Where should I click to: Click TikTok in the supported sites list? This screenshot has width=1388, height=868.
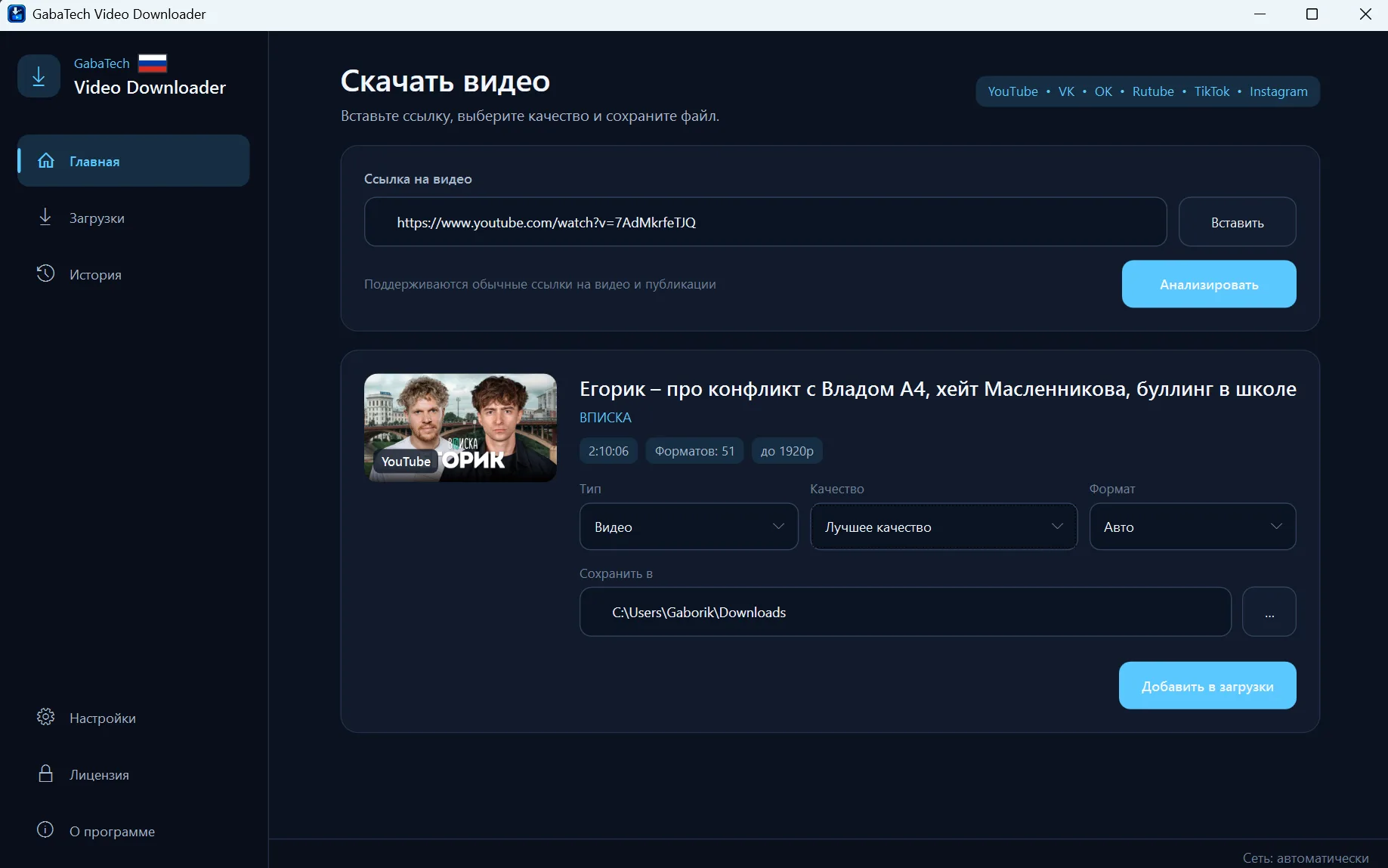click(1212, 91)
